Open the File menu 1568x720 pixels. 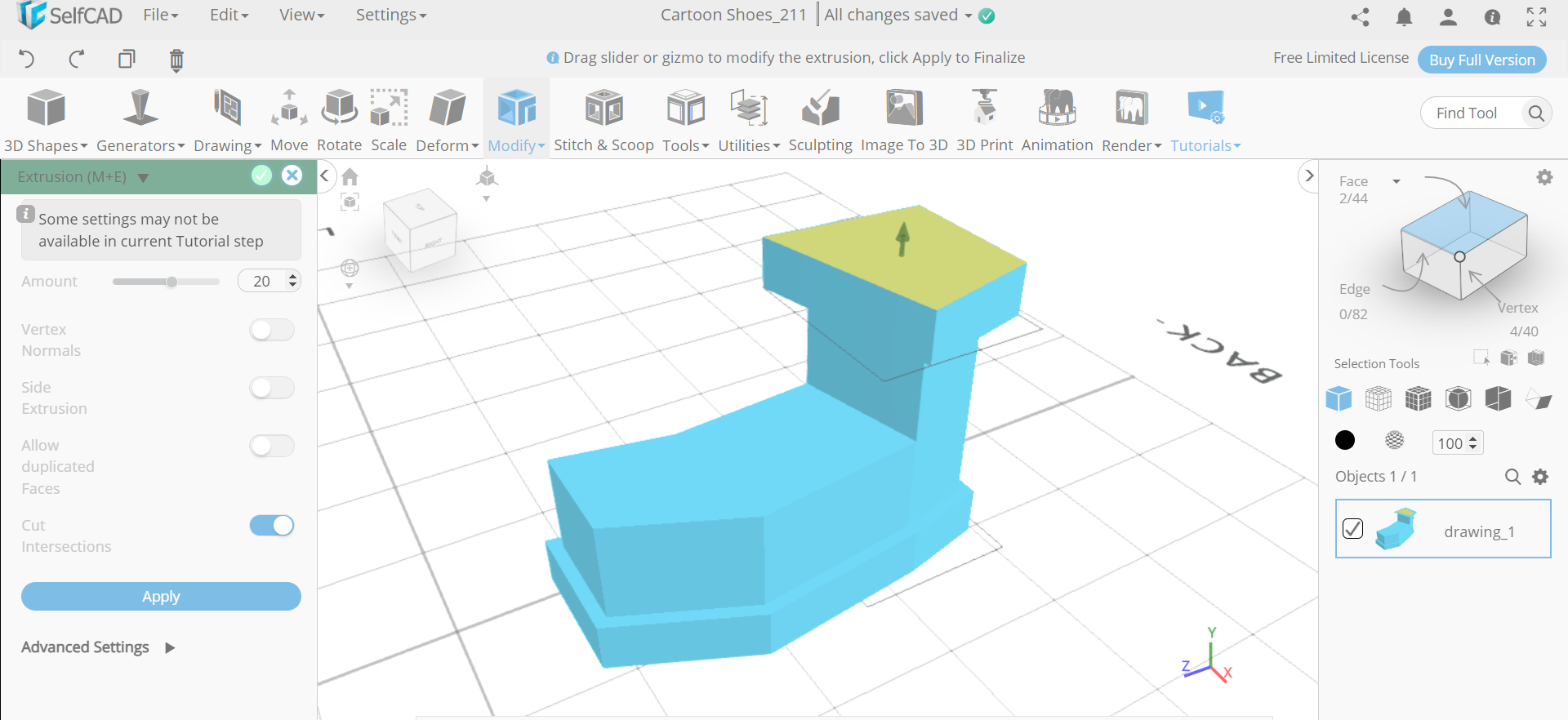160,15
